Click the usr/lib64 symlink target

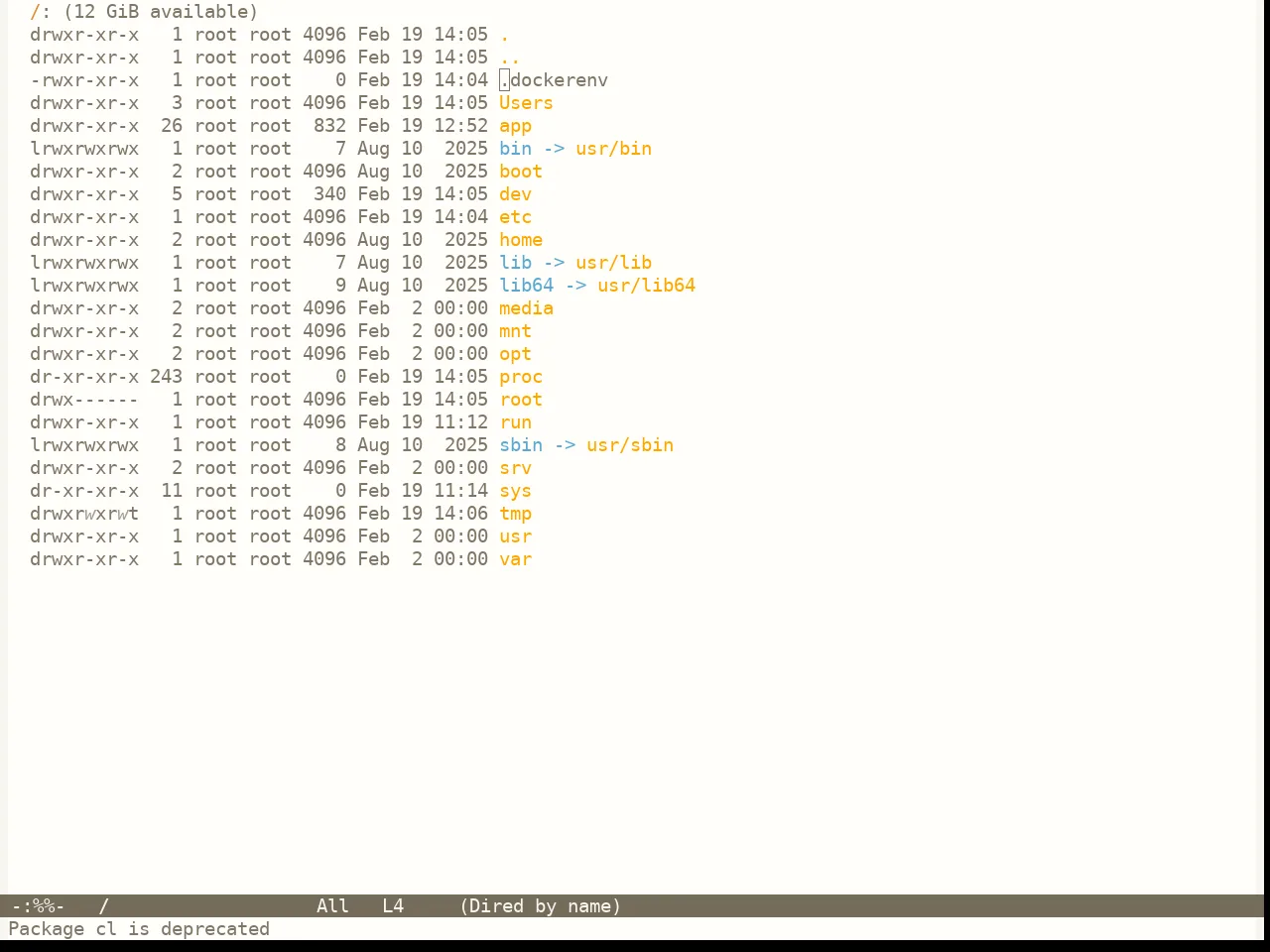click(x=646, y=286)
